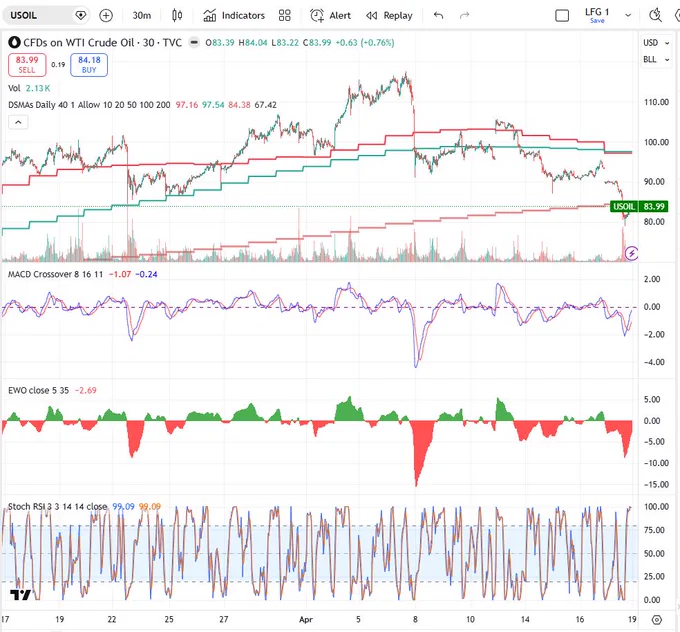
Task: Select the WTI Crude Oil symbol logo
Action: (14, 43)
